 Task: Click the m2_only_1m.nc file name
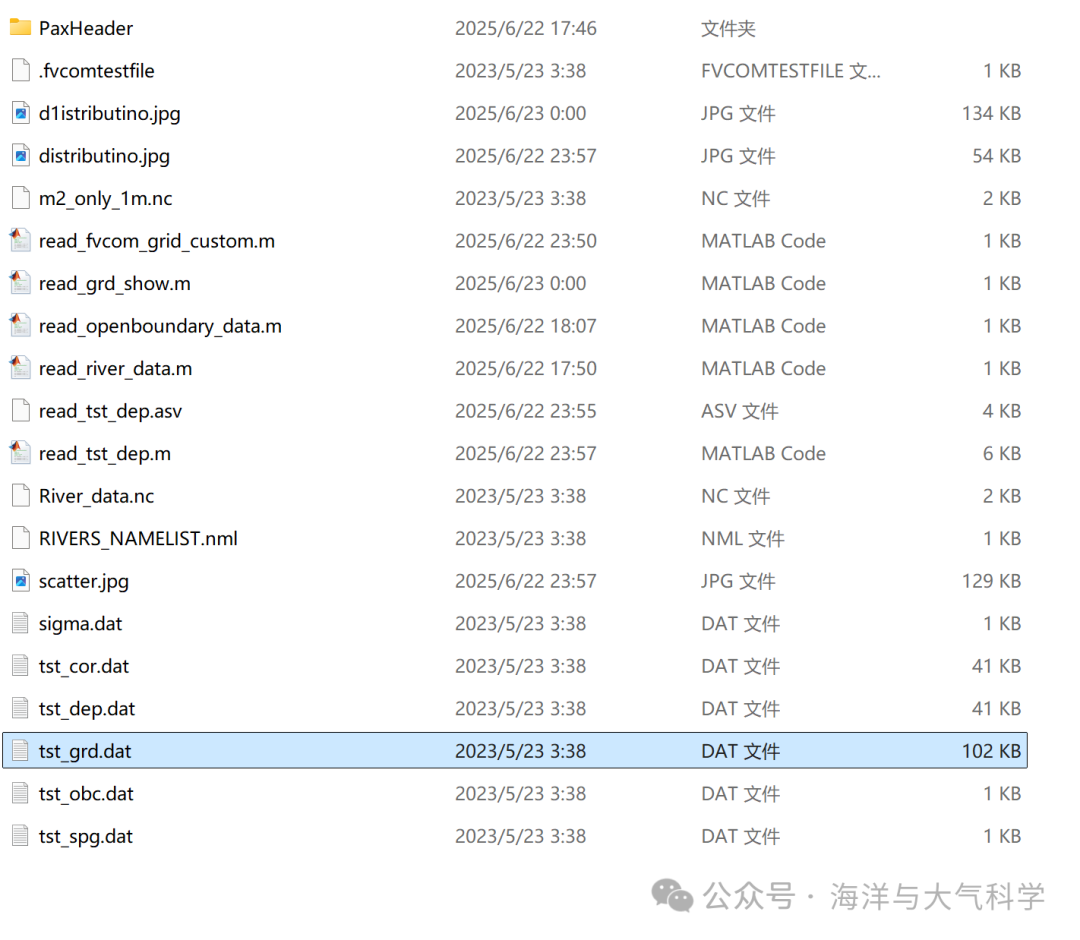105,198
